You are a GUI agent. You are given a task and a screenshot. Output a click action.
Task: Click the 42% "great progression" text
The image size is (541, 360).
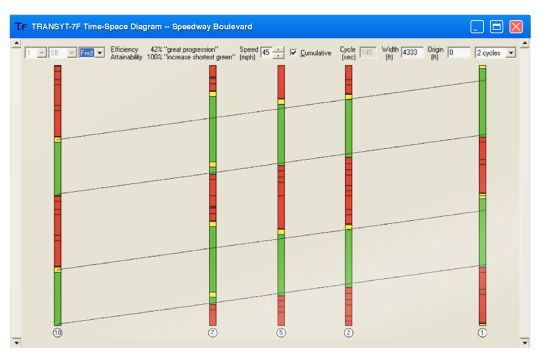tap(184, 49)
